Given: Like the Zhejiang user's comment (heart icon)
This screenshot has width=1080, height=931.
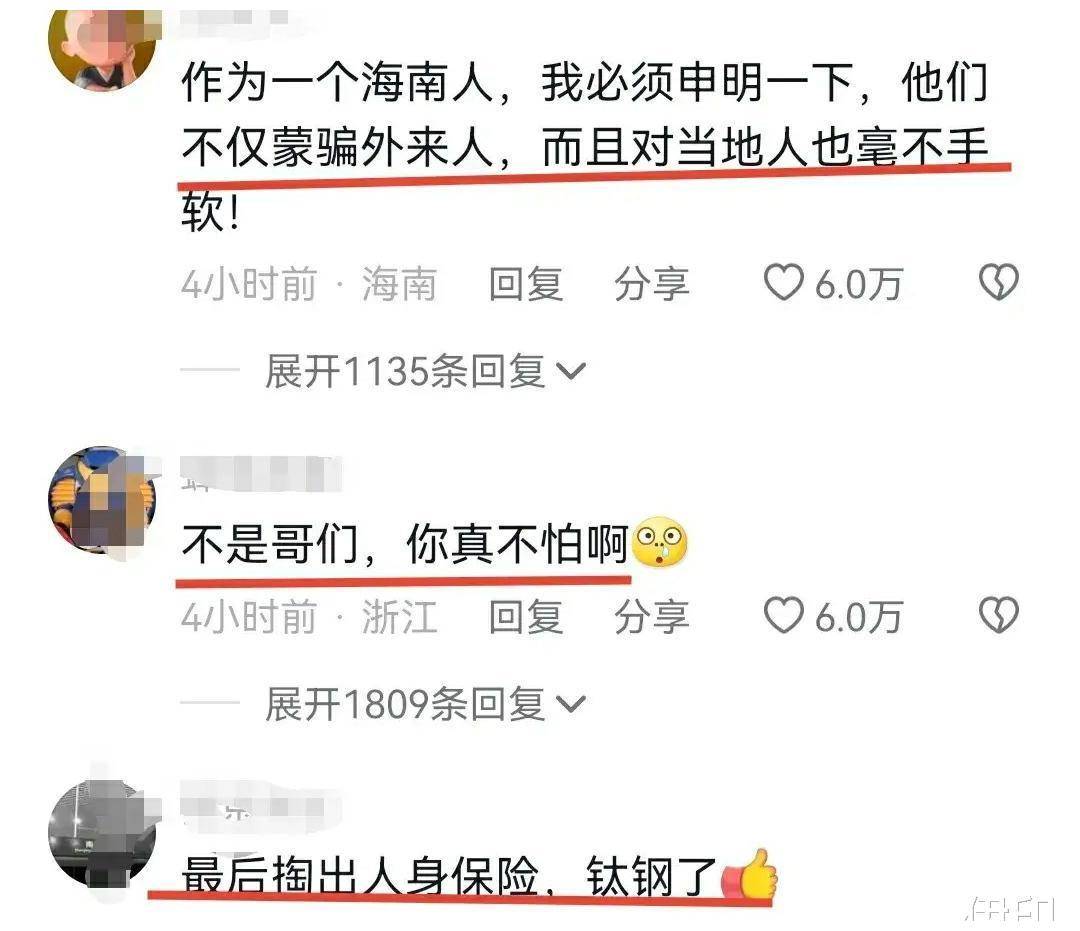Looking at the screenshot, I should [783, 615].
